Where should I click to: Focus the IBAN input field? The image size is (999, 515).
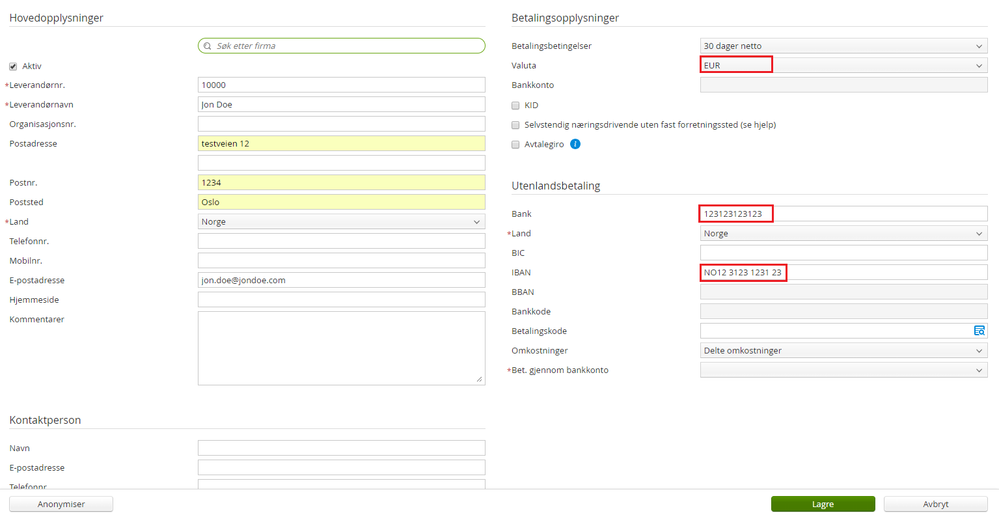tap(843, 272)
